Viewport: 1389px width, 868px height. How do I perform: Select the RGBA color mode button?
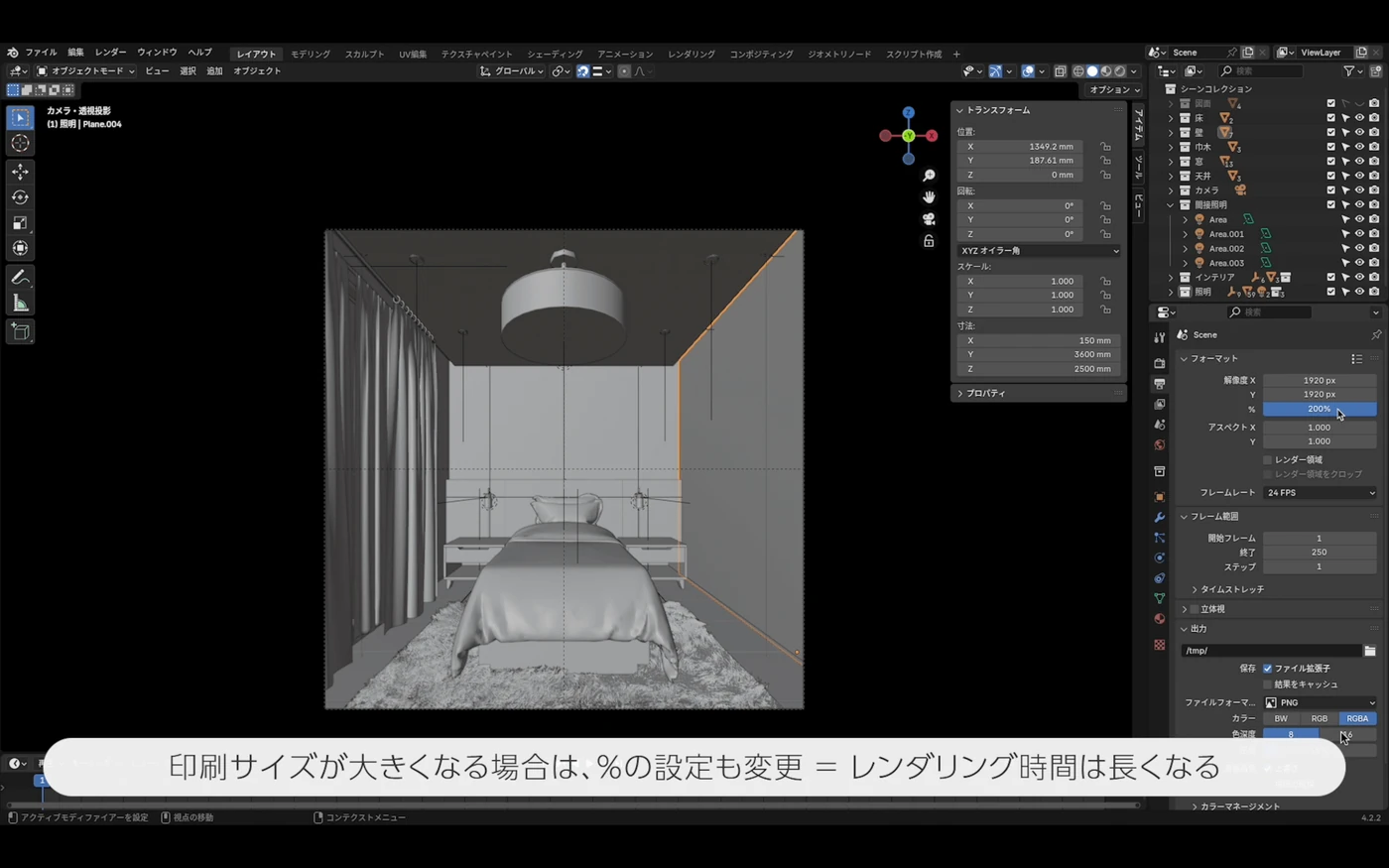point(1357,719)
